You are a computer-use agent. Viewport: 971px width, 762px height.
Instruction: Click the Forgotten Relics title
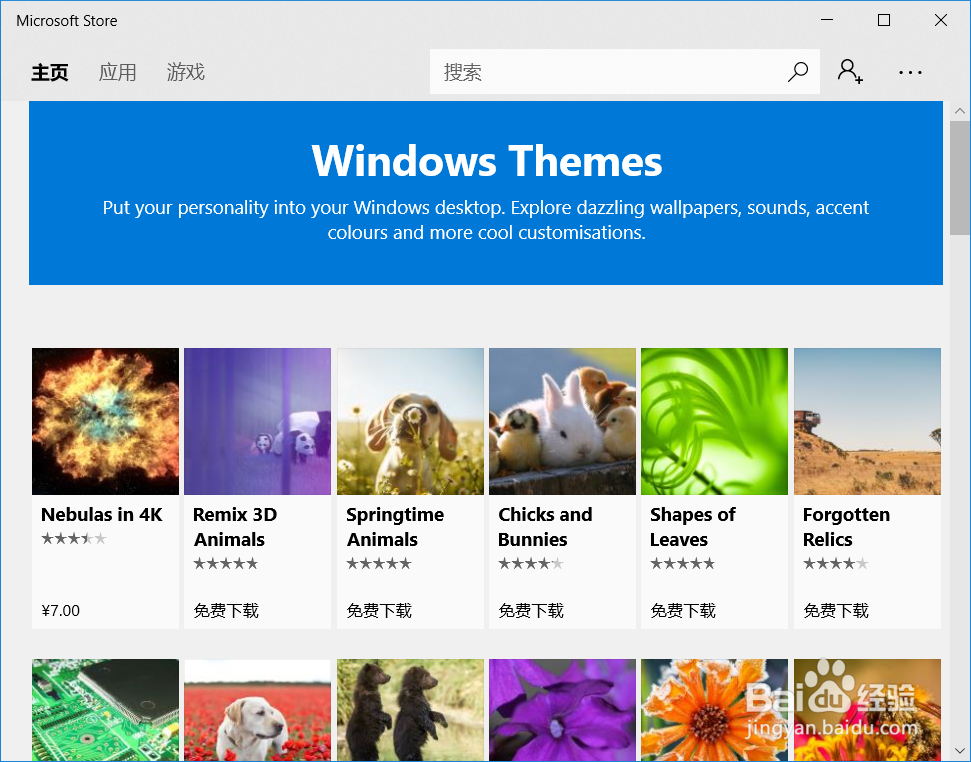[x=846, y=527]
